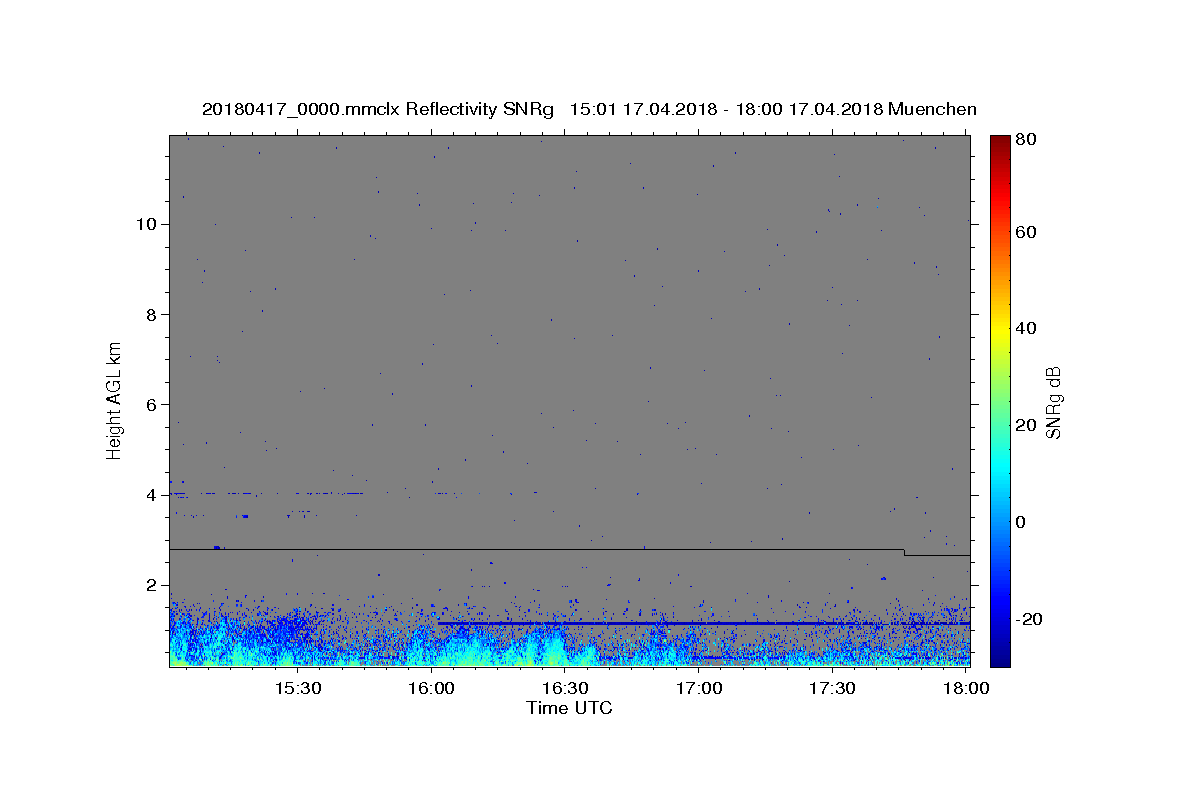Screen dimensions: 1200x800
Task: Select the 'Time UTC' x-axis label
Action: (569, 708)
